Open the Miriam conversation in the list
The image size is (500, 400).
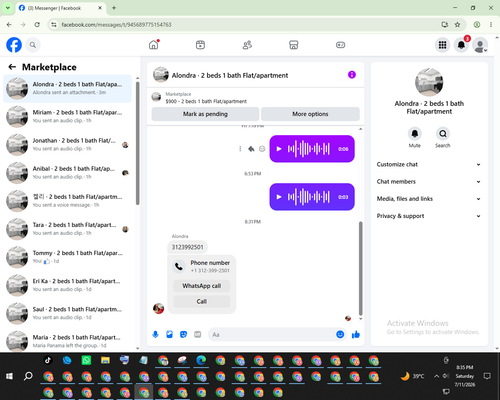pos(67,117)
